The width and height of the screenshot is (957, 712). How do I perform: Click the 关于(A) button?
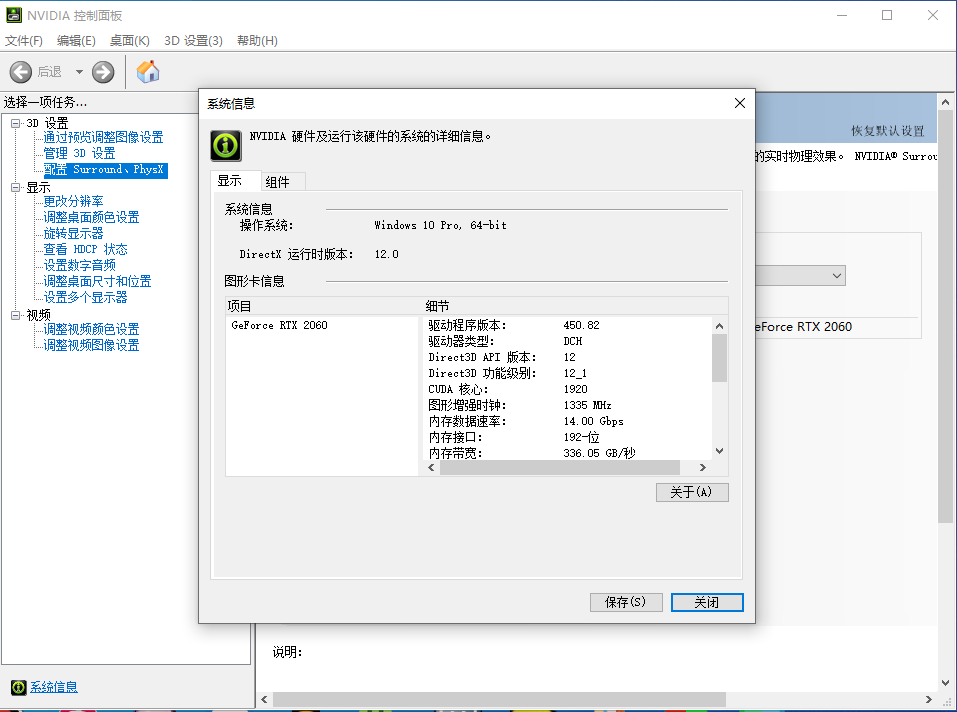coord(692,492)
